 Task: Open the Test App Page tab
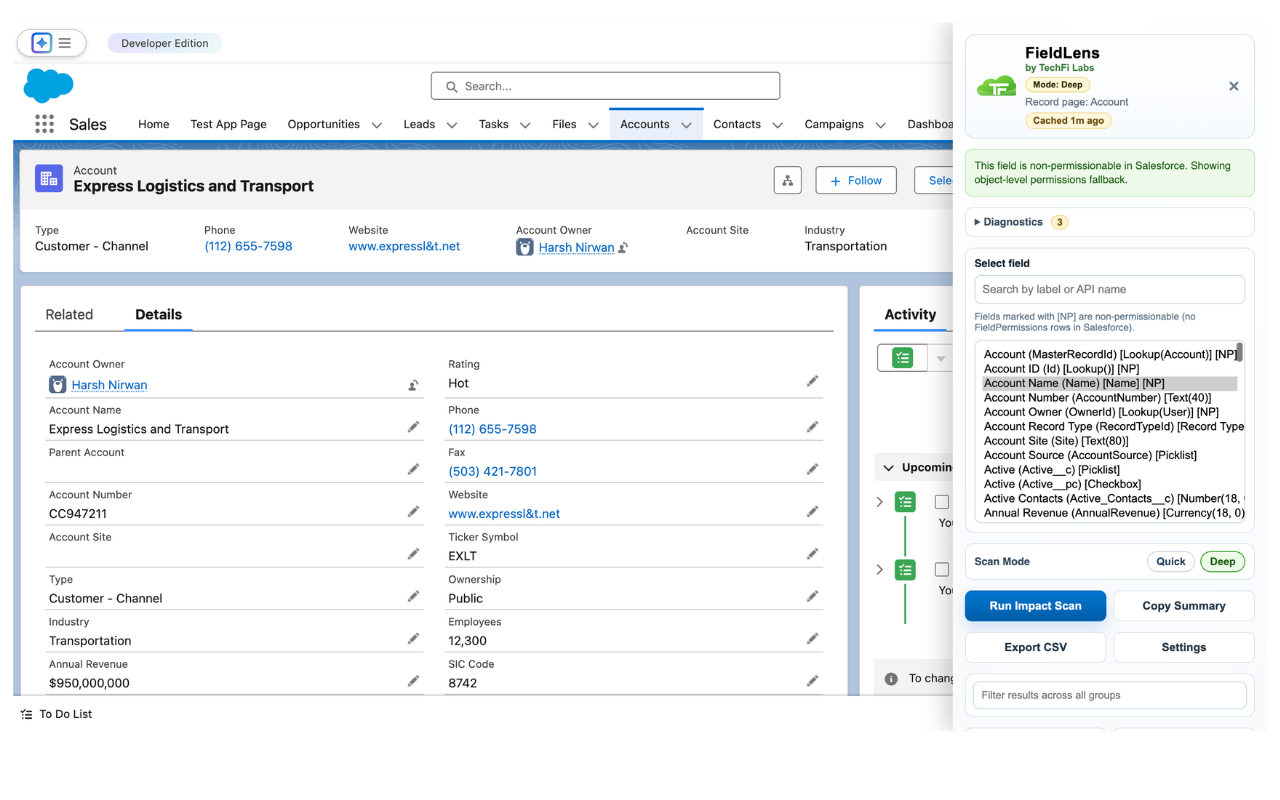tap(228, 124)
